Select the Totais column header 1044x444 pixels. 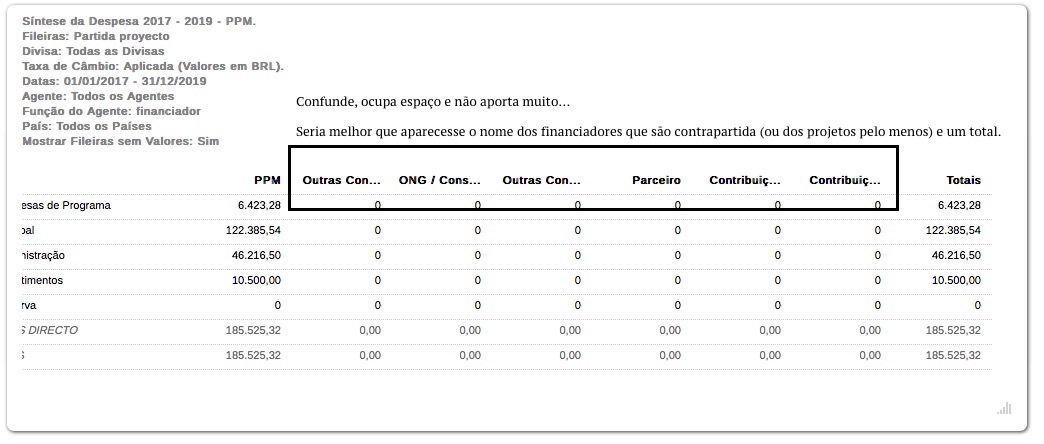pos(963,180)
